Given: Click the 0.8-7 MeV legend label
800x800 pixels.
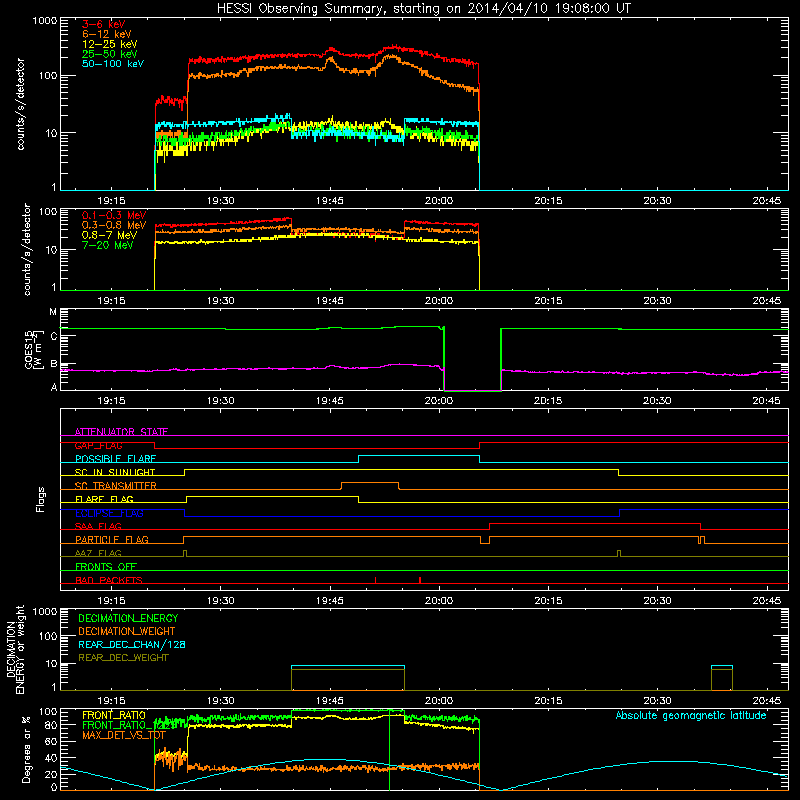Looking at the screenshot, I should coord(109,235).
